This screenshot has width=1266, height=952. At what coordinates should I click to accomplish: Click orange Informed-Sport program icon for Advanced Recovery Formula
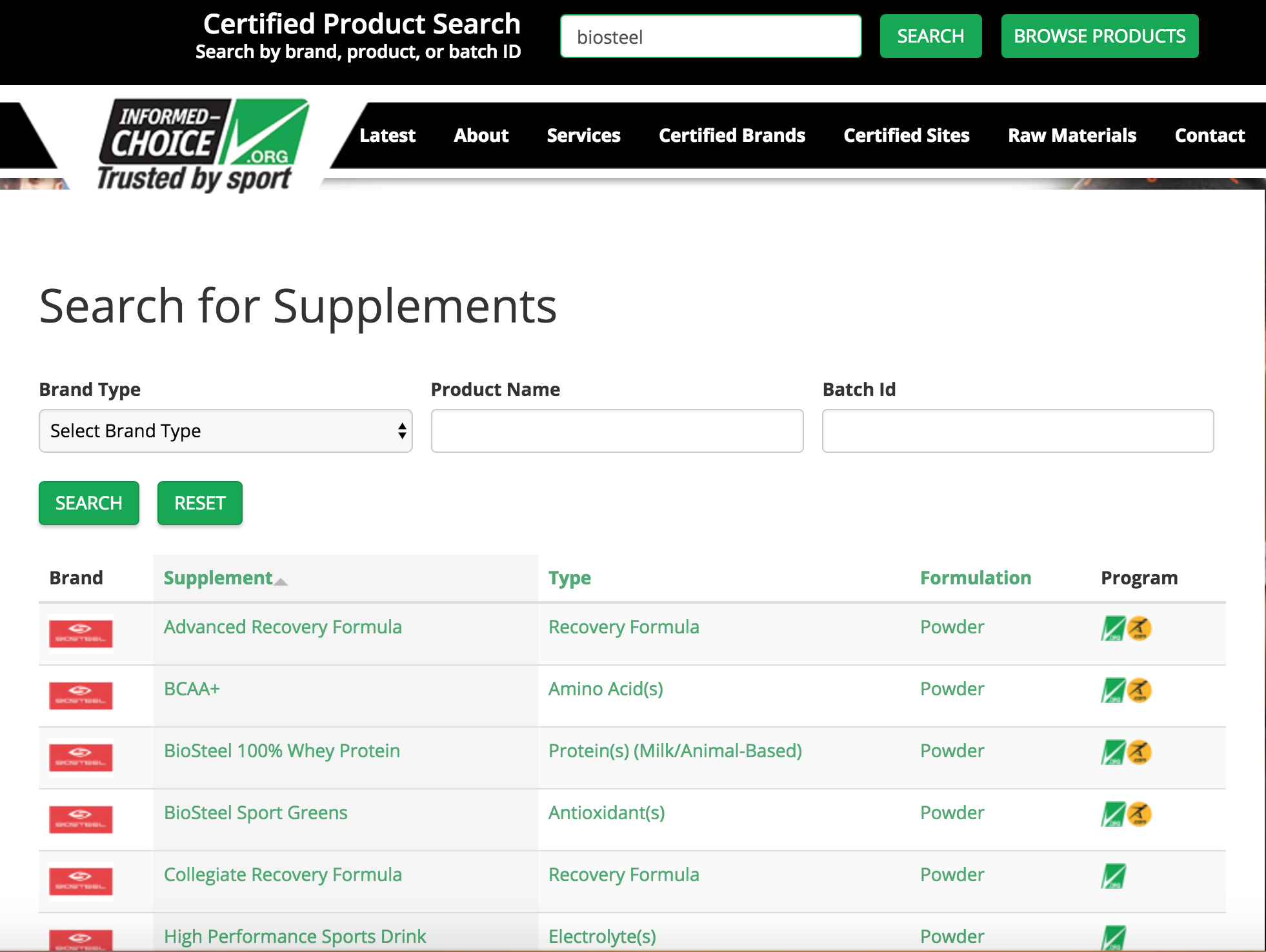tap(1140, 628)
